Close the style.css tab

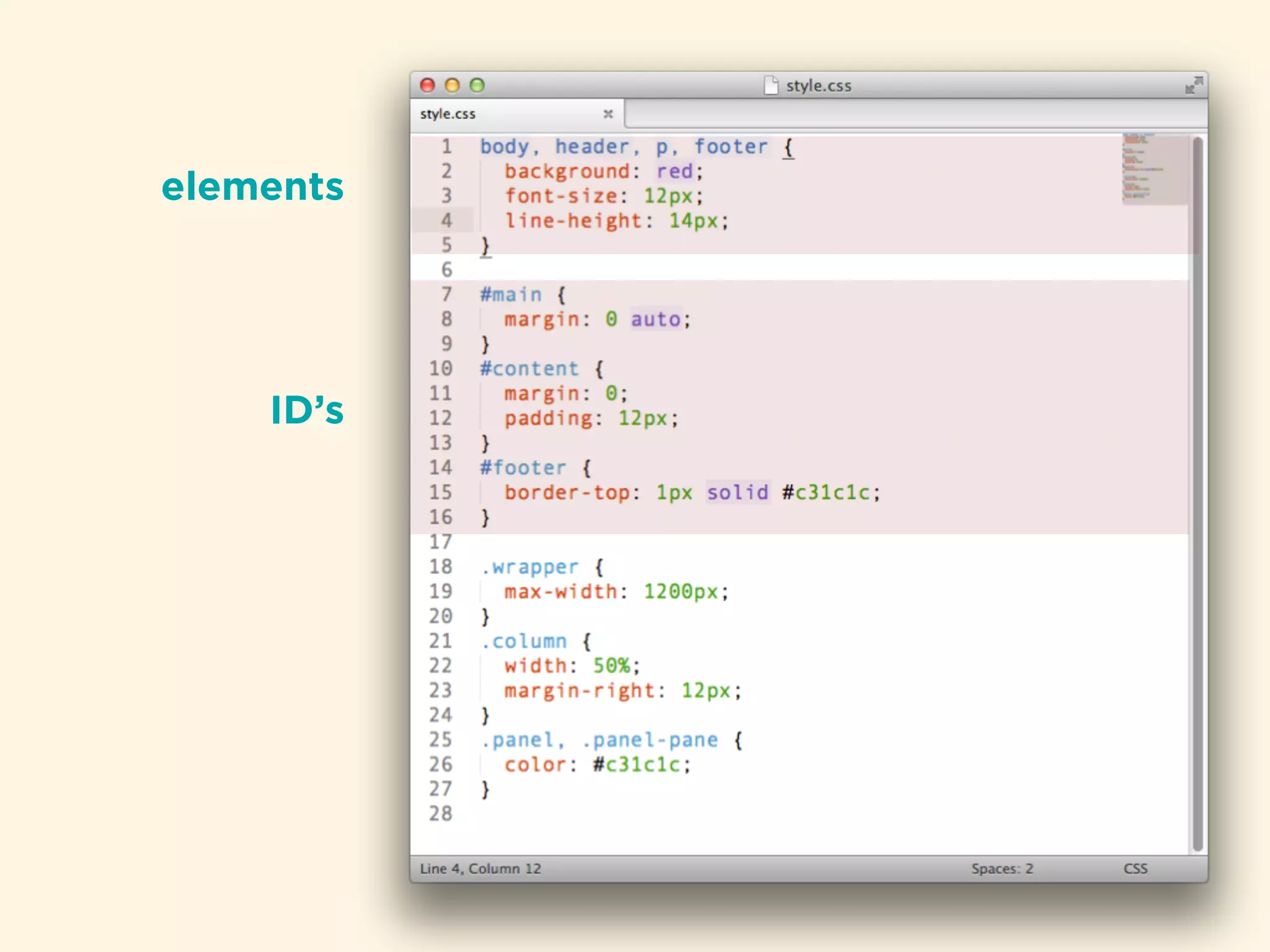(608, 114)
